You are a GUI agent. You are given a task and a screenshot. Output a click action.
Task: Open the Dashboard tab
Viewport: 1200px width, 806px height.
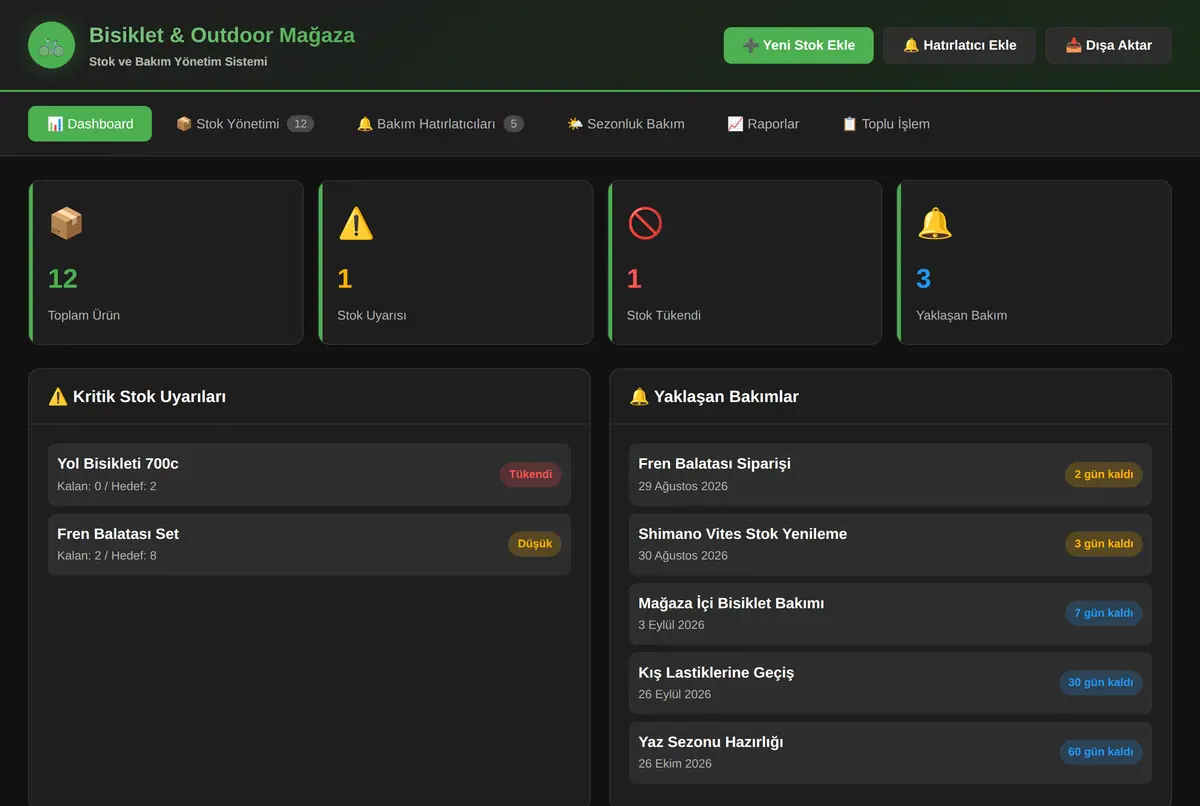pyautogui.click(x=90, y=124)
